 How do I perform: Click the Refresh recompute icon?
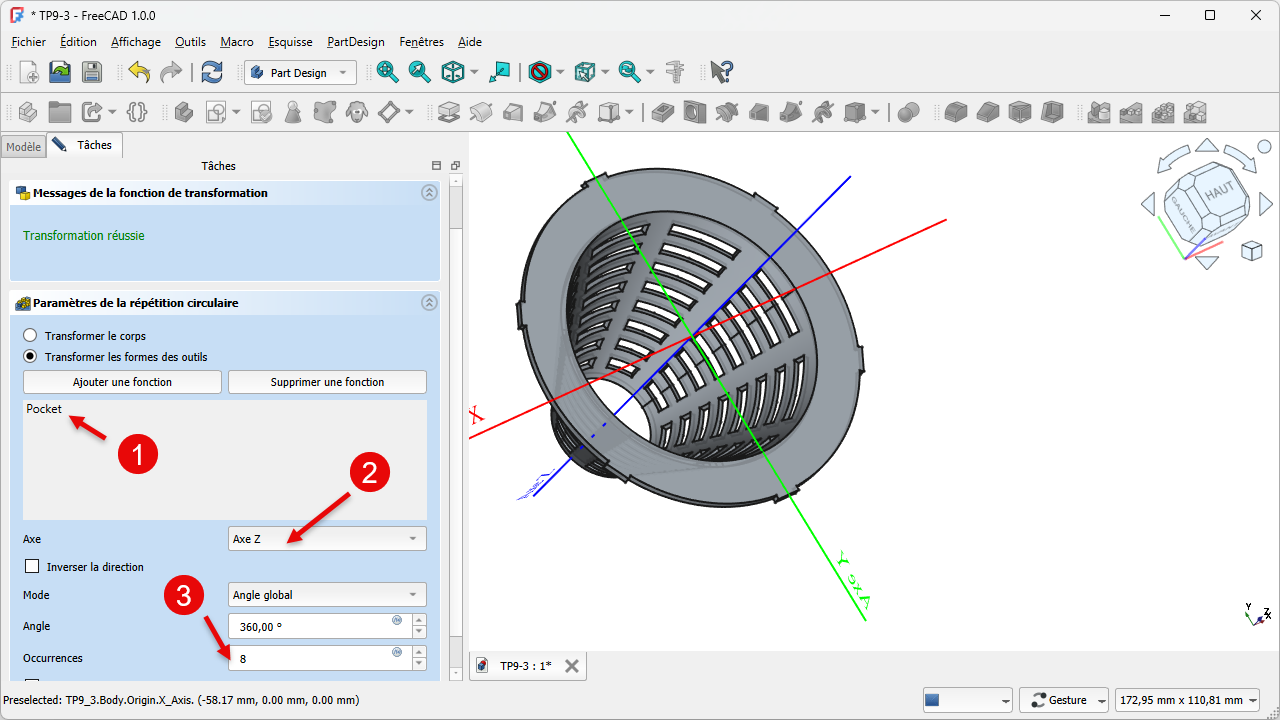point(212,72)
